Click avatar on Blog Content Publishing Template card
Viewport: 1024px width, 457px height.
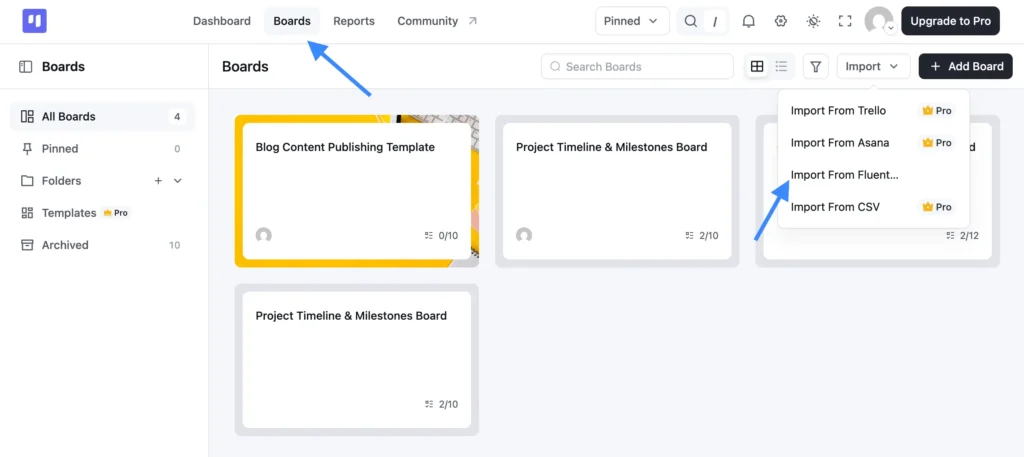(264, 235)
